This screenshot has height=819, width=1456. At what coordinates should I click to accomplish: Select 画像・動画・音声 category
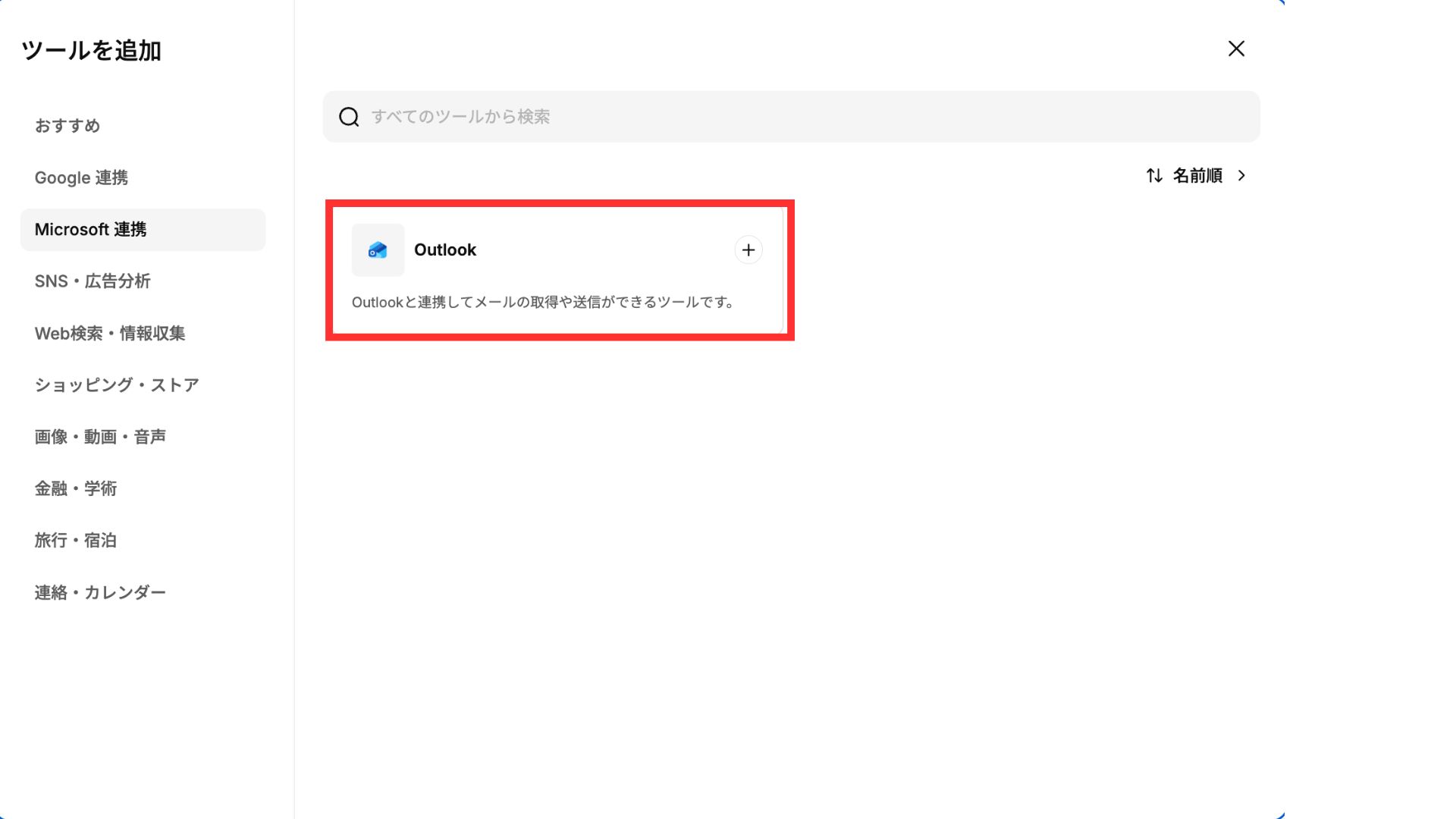(x=100, y=437)
